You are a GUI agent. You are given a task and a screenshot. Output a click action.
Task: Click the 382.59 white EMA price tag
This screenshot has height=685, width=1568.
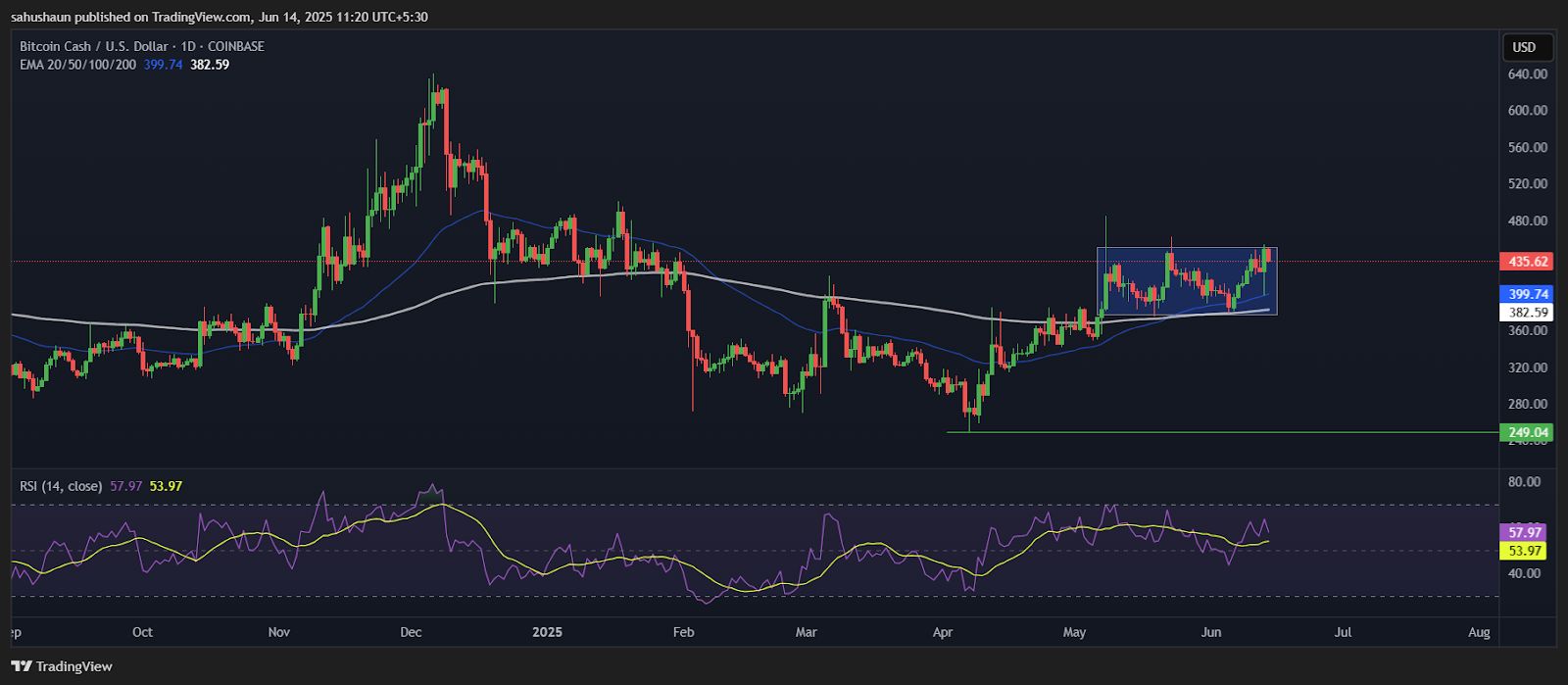(x=1527, y=313)
